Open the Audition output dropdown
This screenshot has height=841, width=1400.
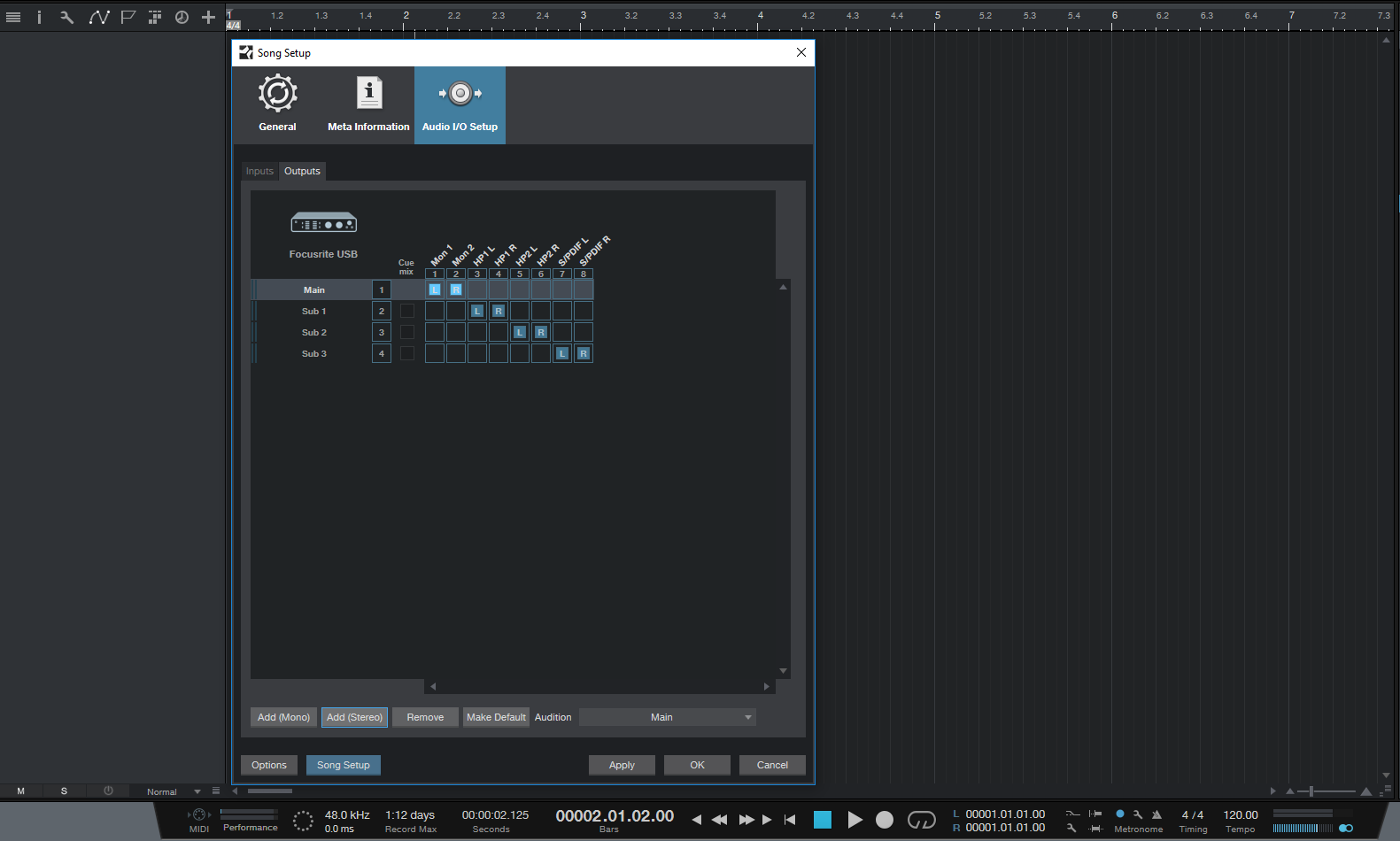tap(667, 717)
